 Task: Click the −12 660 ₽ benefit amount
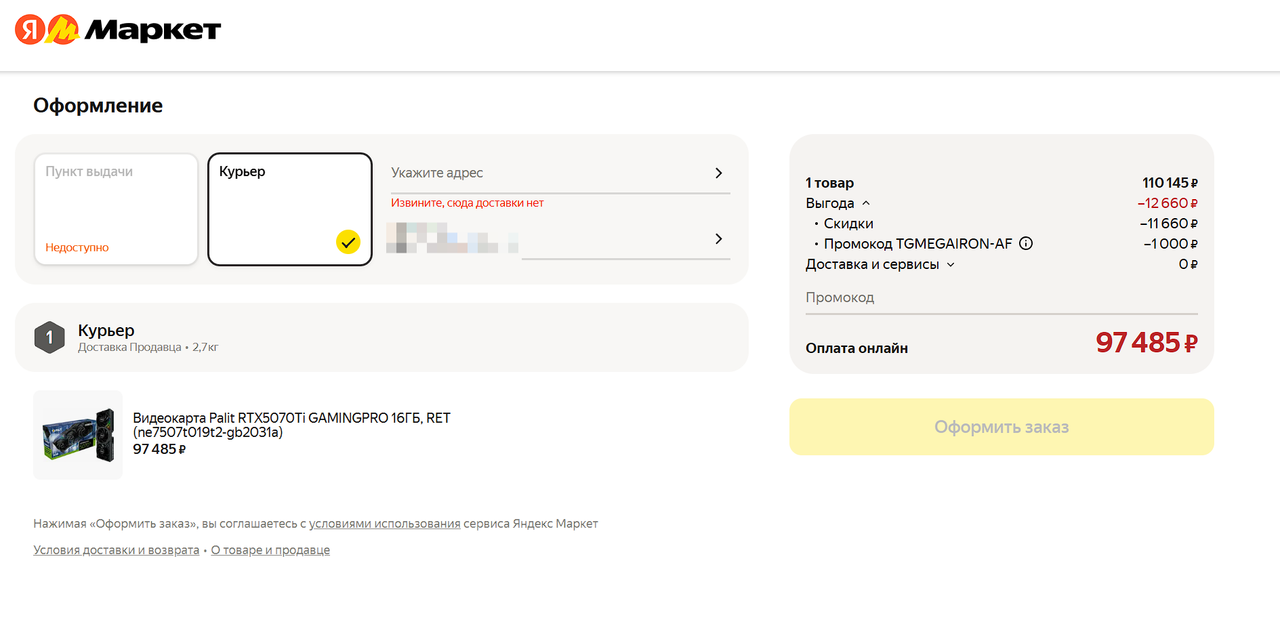tap(1167, 204)
